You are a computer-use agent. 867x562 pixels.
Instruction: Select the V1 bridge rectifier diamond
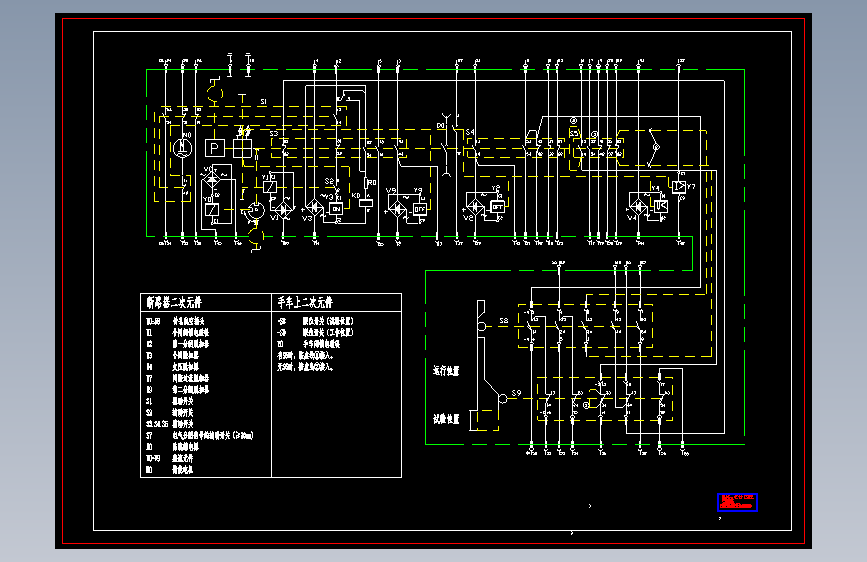284,210
